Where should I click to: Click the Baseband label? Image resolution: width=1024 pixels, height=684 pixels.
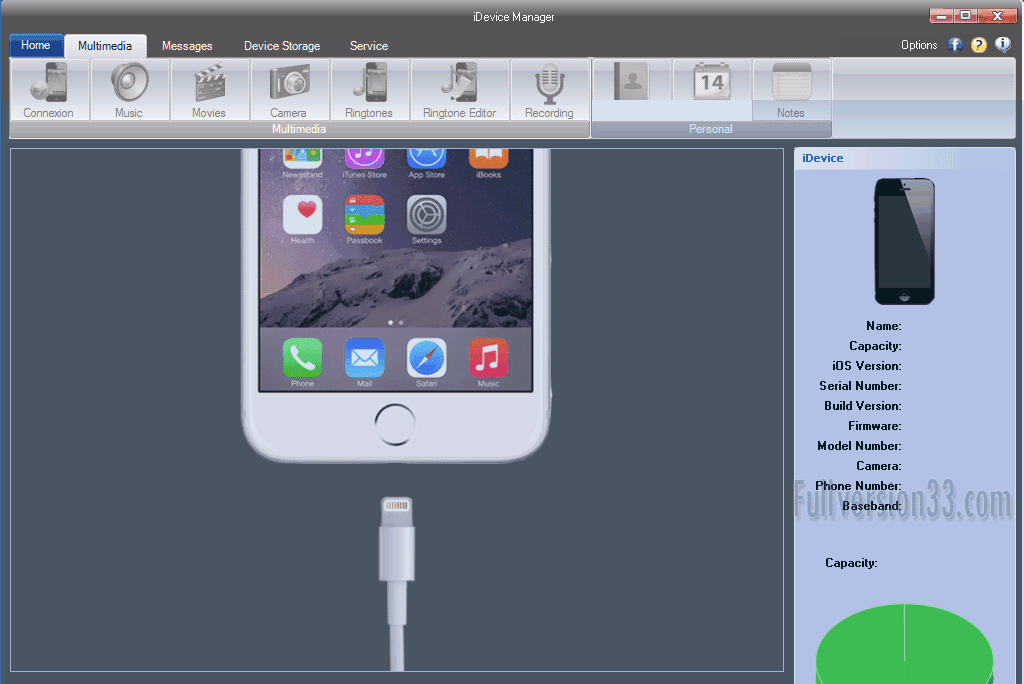871,506
